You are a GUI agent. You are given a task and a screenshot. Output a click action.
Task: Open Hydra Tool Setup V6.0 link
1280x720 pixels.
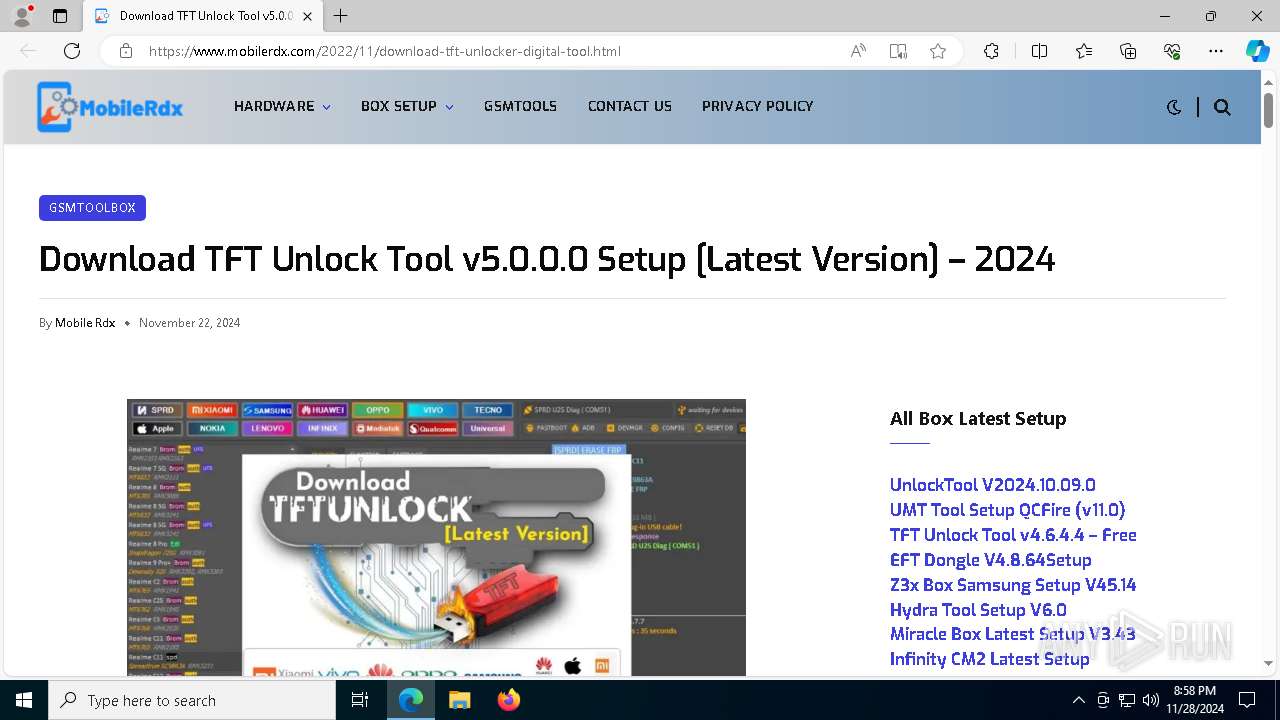(x=978, y=610)
